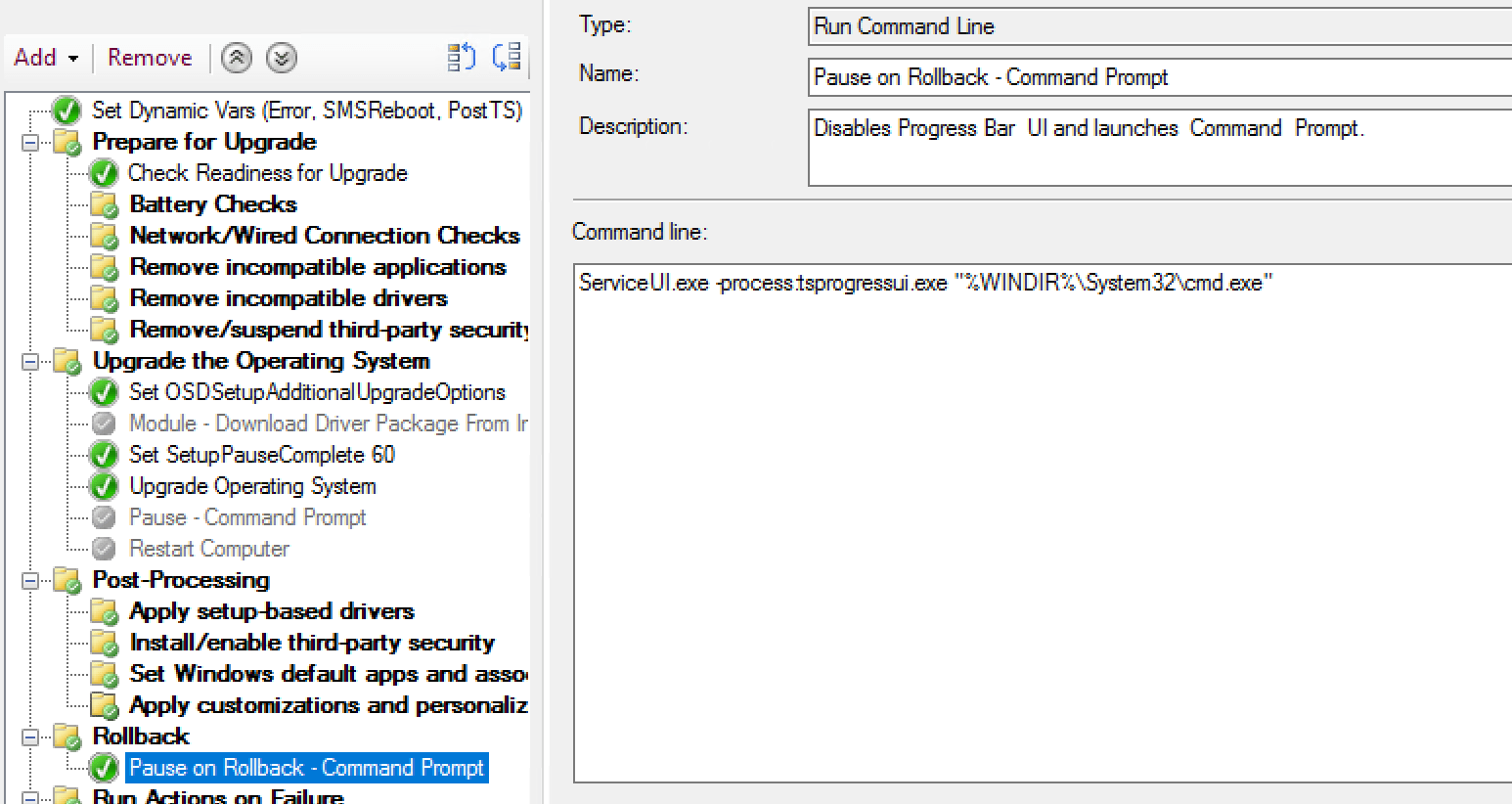The height and width of the screenshot is (804, 1512).
Task: Click the folder icon on Run Actions on Failure
Action: (66, 796)
